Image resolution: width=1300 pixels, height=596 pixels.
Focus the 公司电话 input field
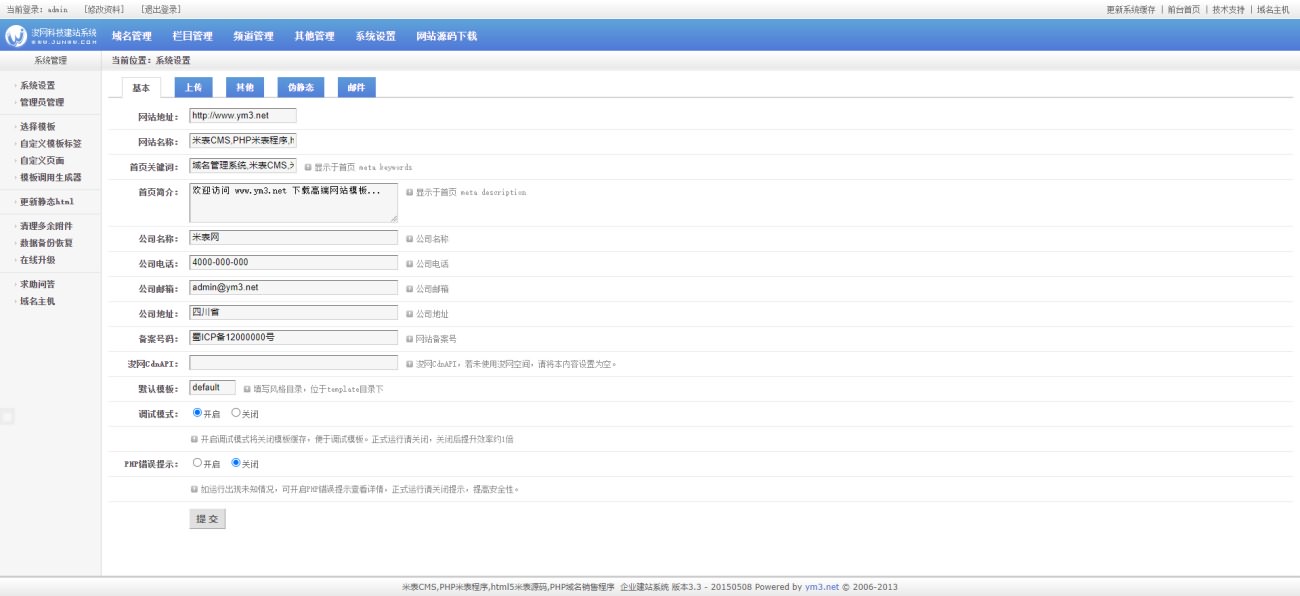coord(293,263)
